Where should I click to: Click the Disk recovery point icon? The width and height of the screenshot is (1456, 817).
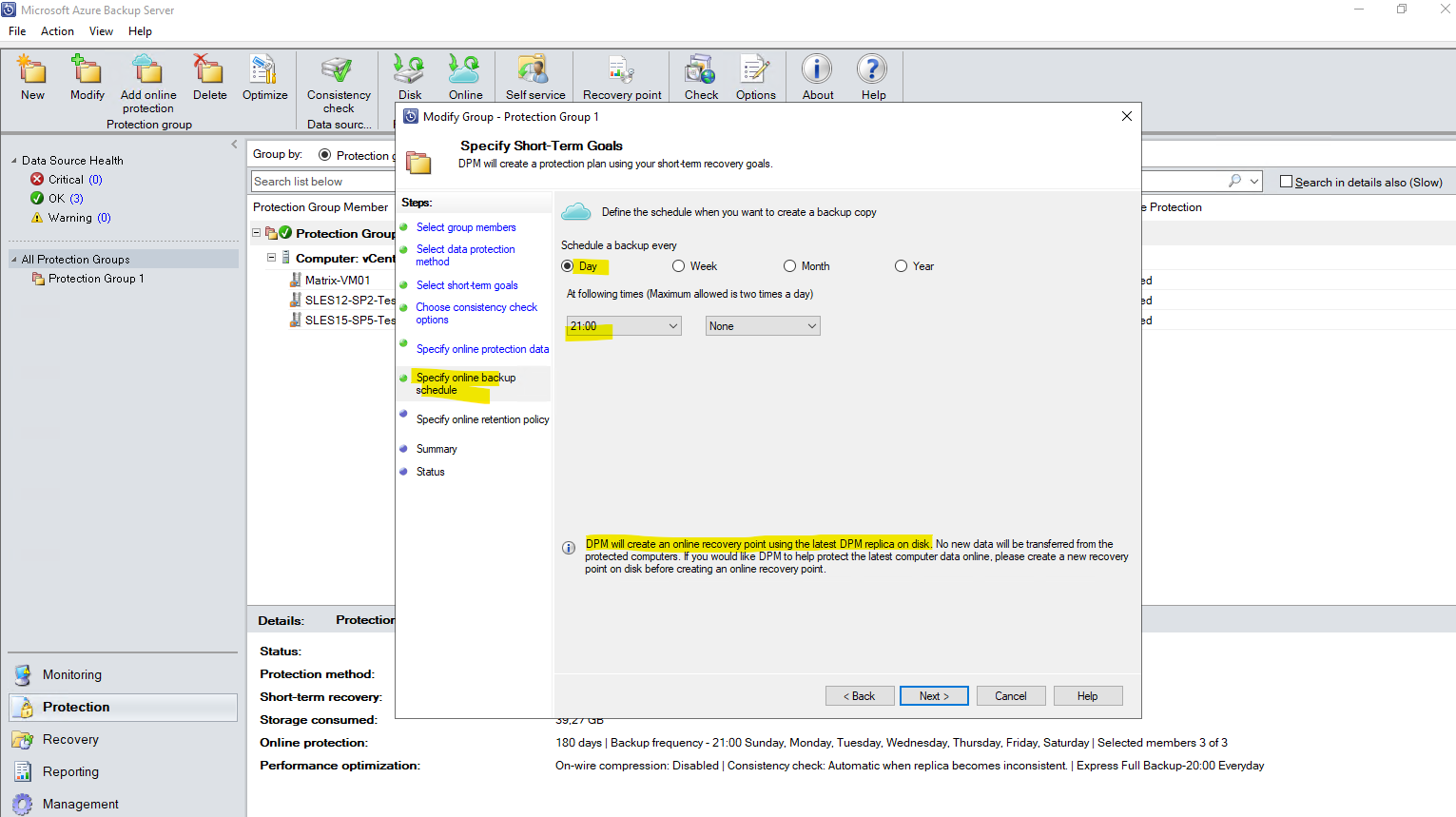click(x=410, y=70)
